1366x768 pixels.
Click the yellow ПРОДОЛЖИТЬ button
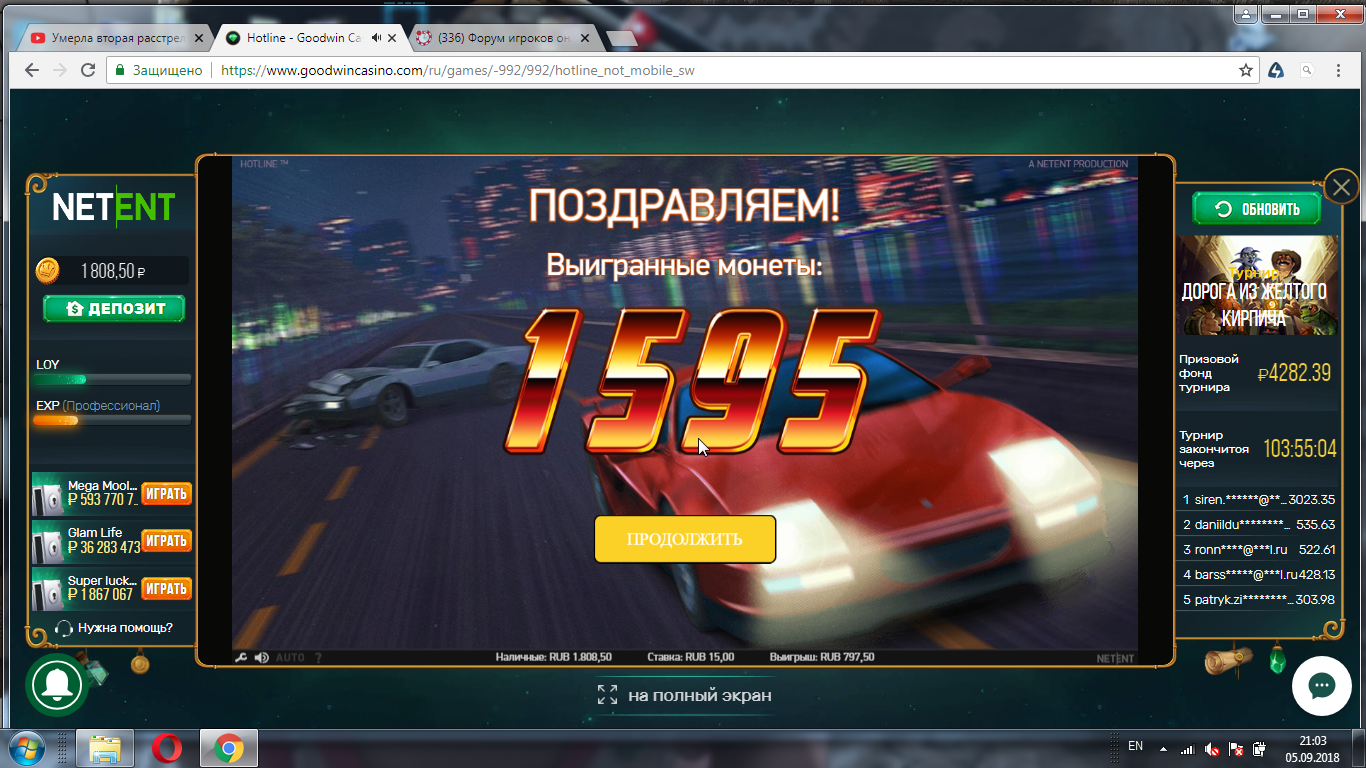pos(685,539)
